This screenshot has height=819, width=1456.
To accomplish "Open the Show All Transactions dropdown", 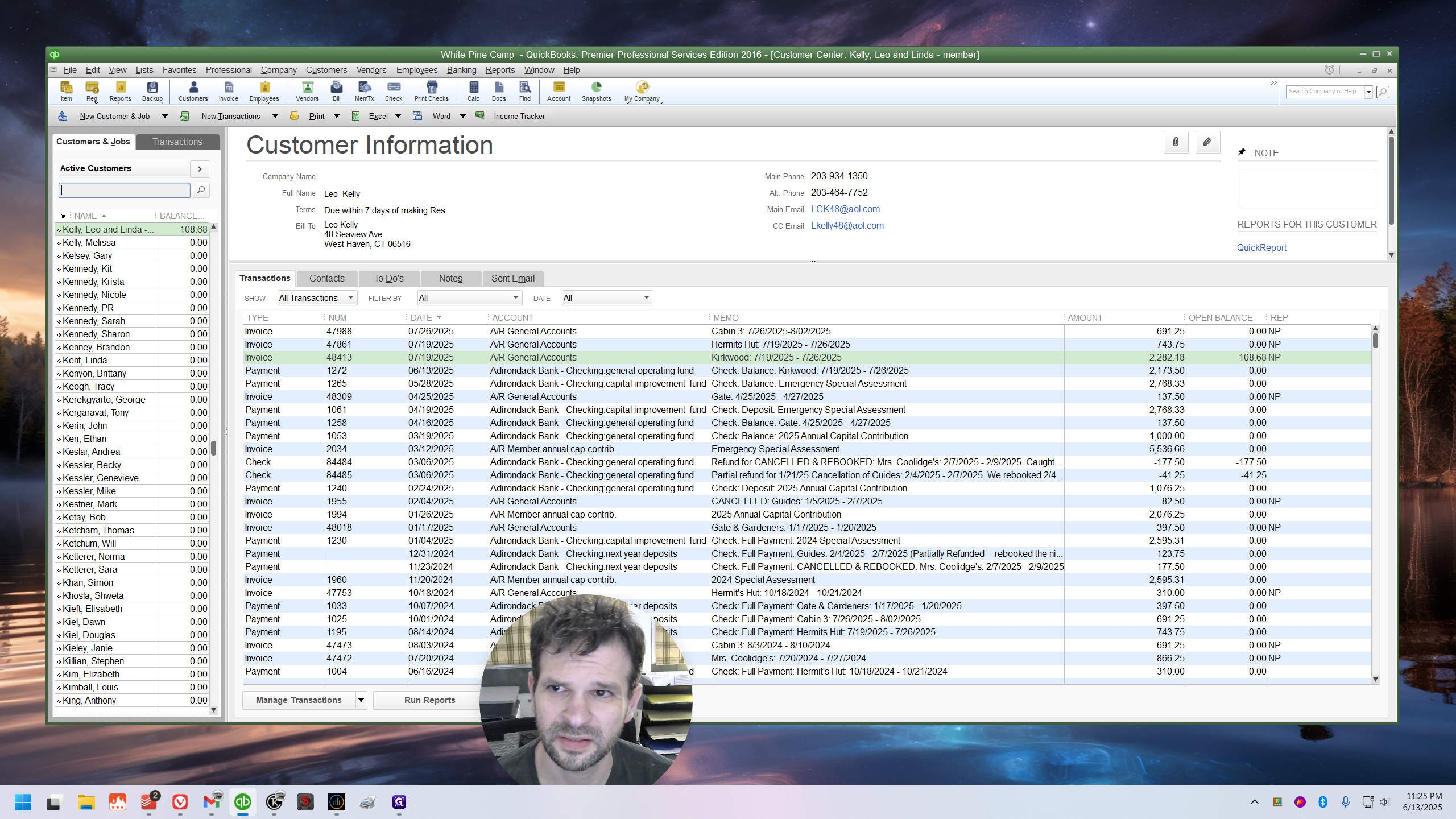I will pos(317,298).
